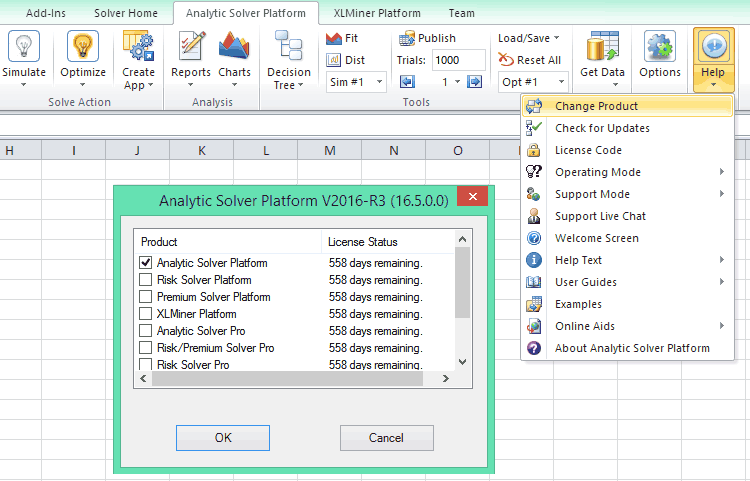Viewport: 750px width, 481px height.
Task: Open the Reports icon
Action: point(190,47)
